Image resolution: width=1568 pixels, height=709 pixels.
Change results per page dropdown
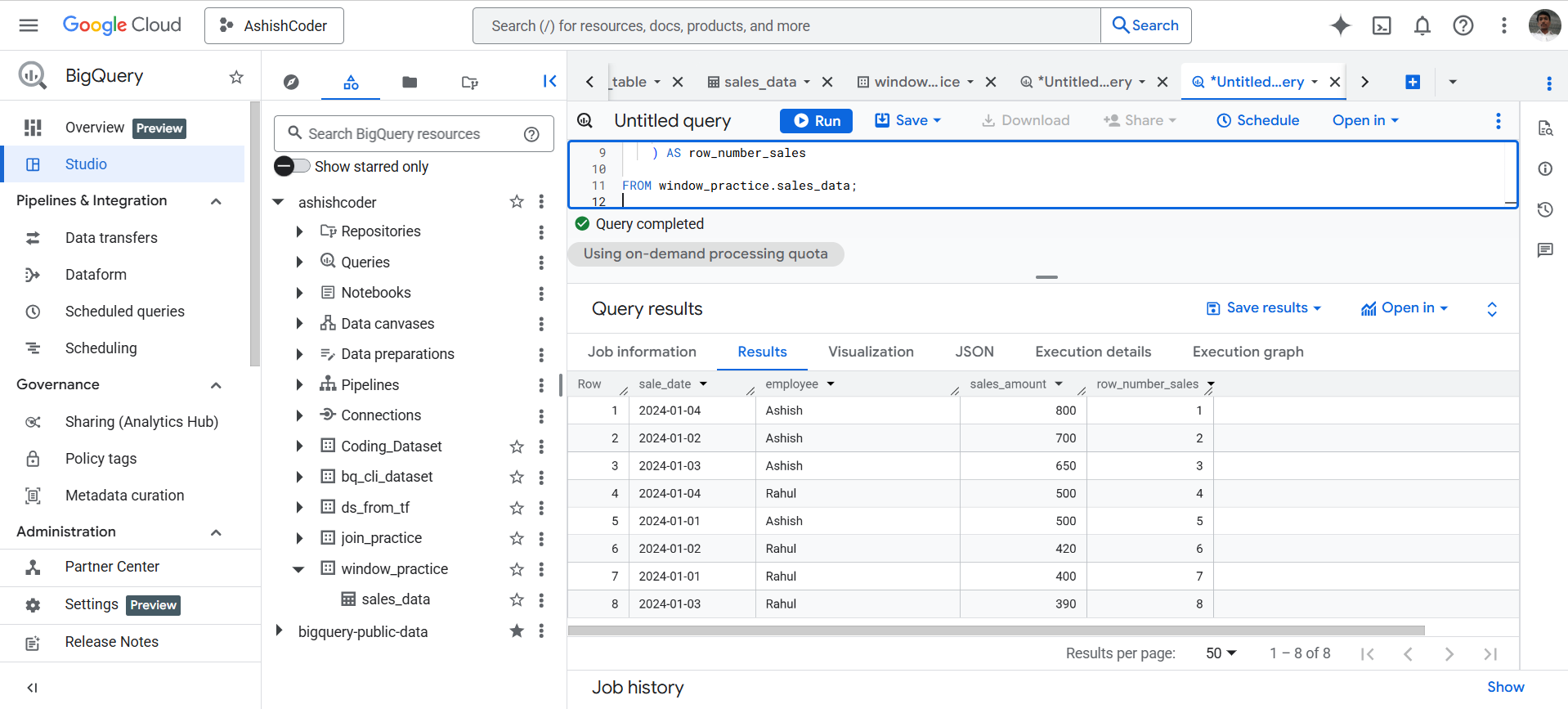tap(1221, 653)
